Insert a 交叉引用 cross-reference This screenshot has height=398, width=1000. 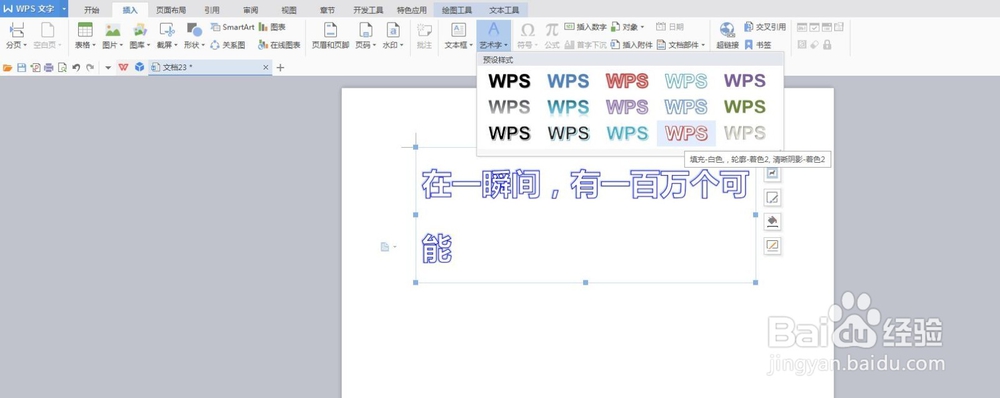pos(765,27)
